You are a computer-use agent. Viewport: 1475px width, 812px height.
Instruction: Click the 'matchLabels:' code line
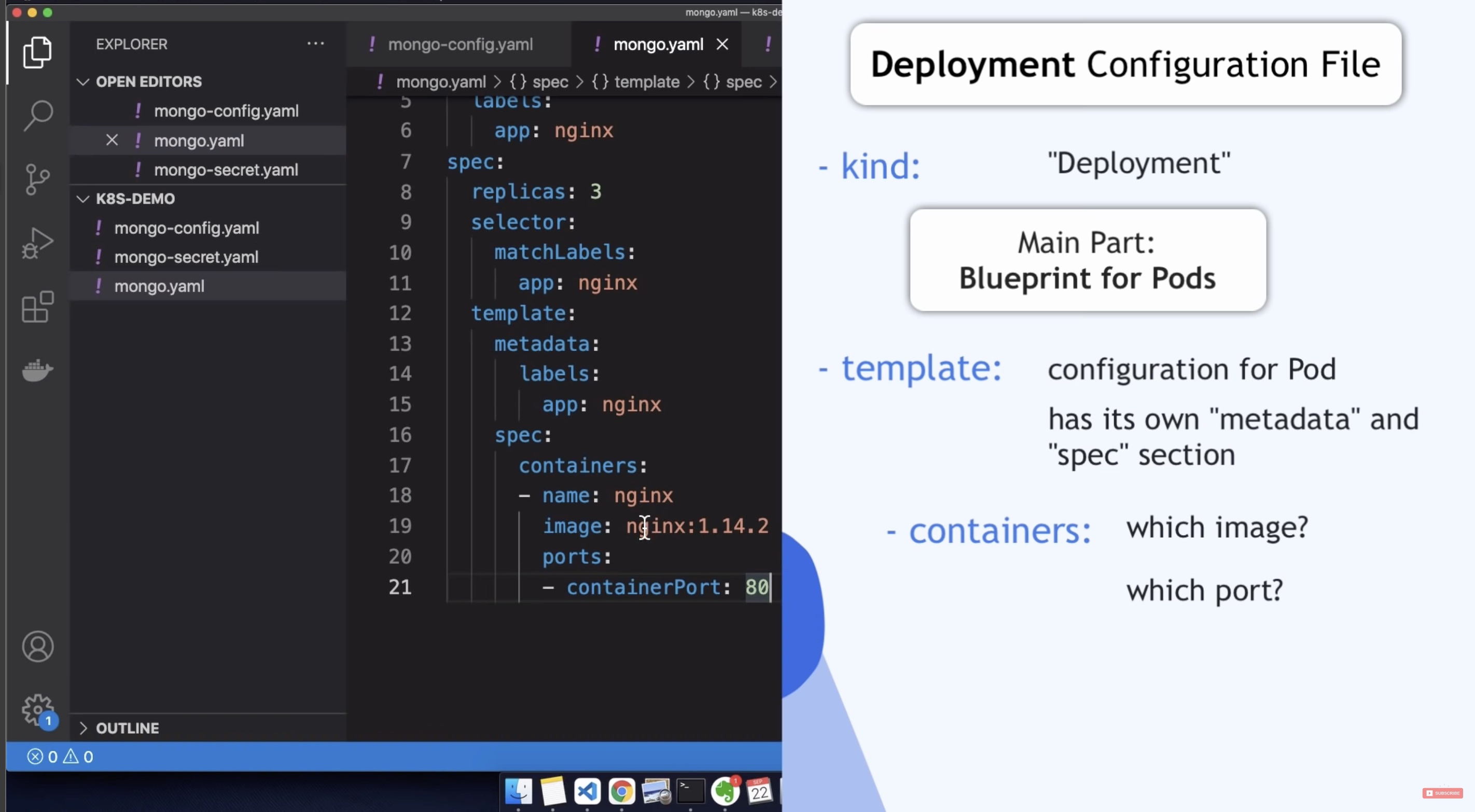(565, 252)
